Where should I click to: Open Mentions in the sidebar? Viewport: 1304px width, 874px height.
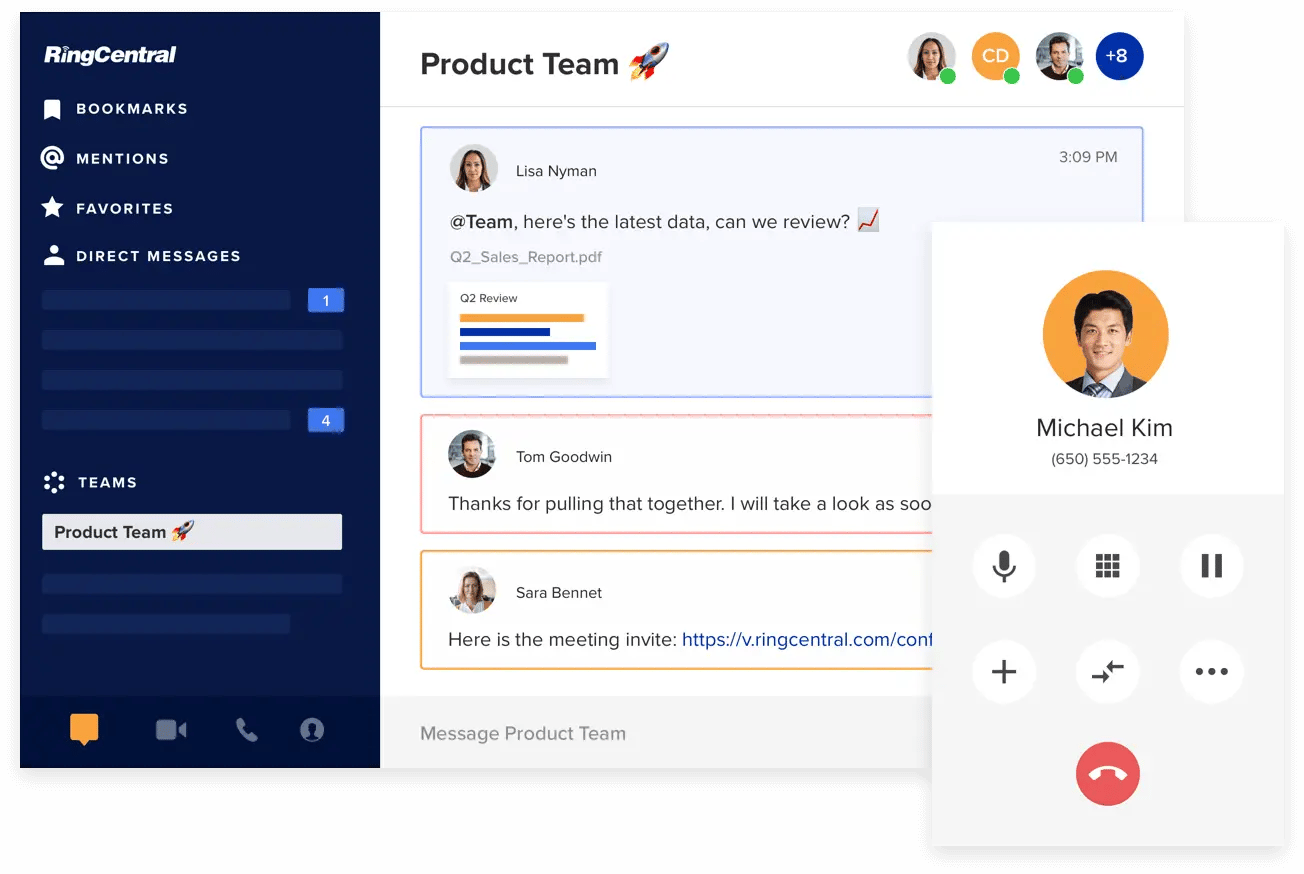pyautogui.click(x=122, y=159)
